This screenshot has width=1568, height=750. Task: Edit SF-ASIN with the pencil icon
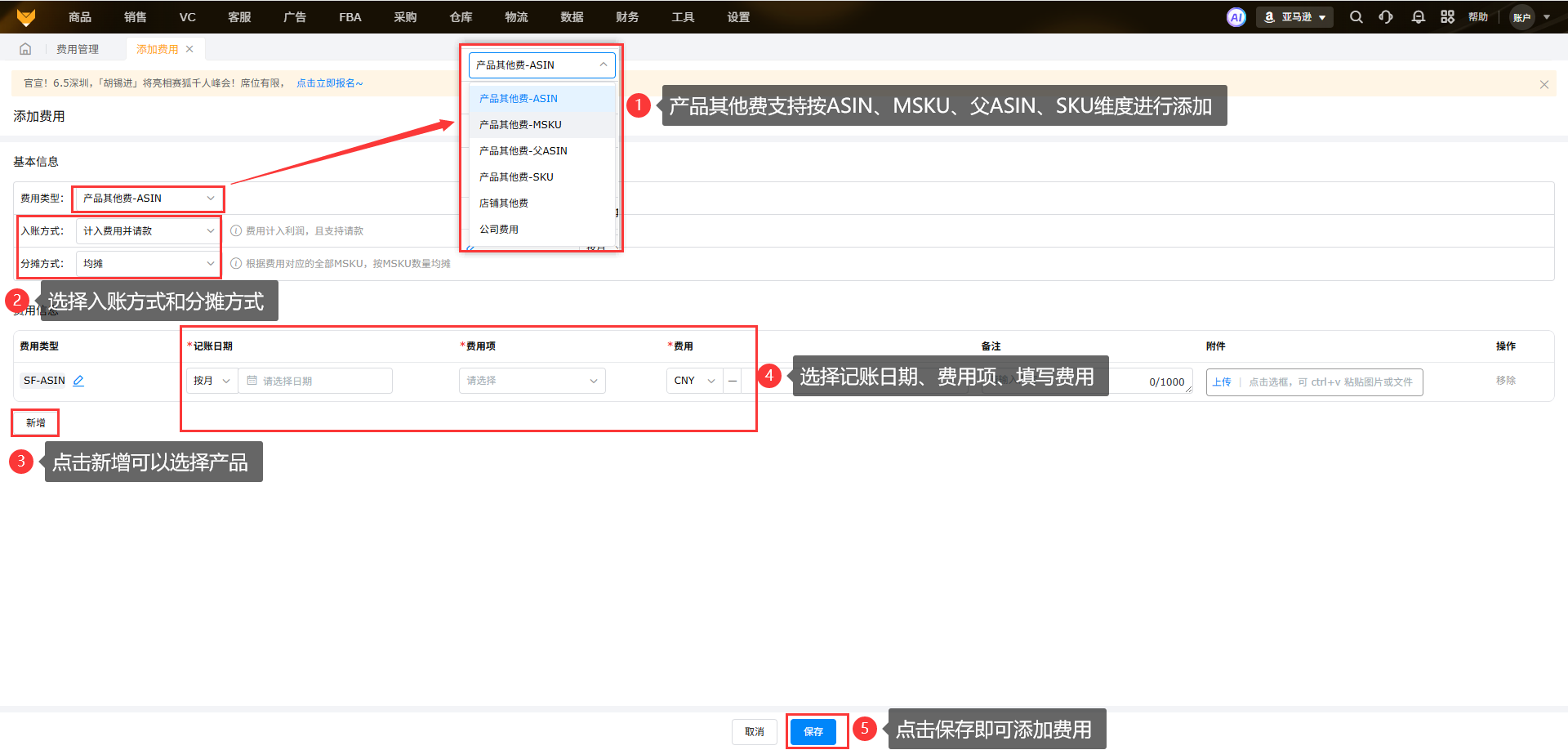coord(78,381)
